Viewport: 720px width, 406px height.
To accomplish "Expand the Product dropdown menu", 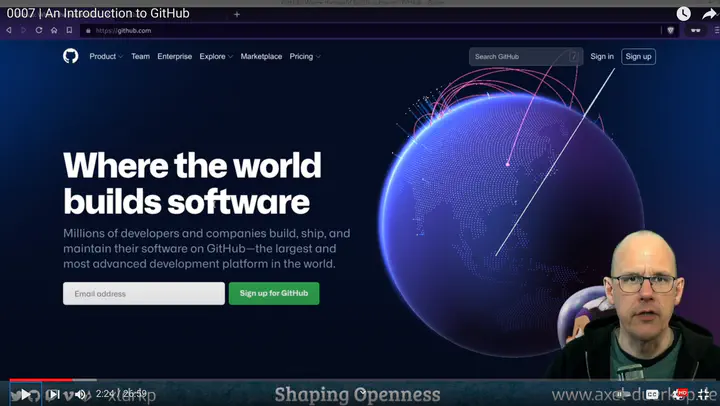I will point(106,57).
